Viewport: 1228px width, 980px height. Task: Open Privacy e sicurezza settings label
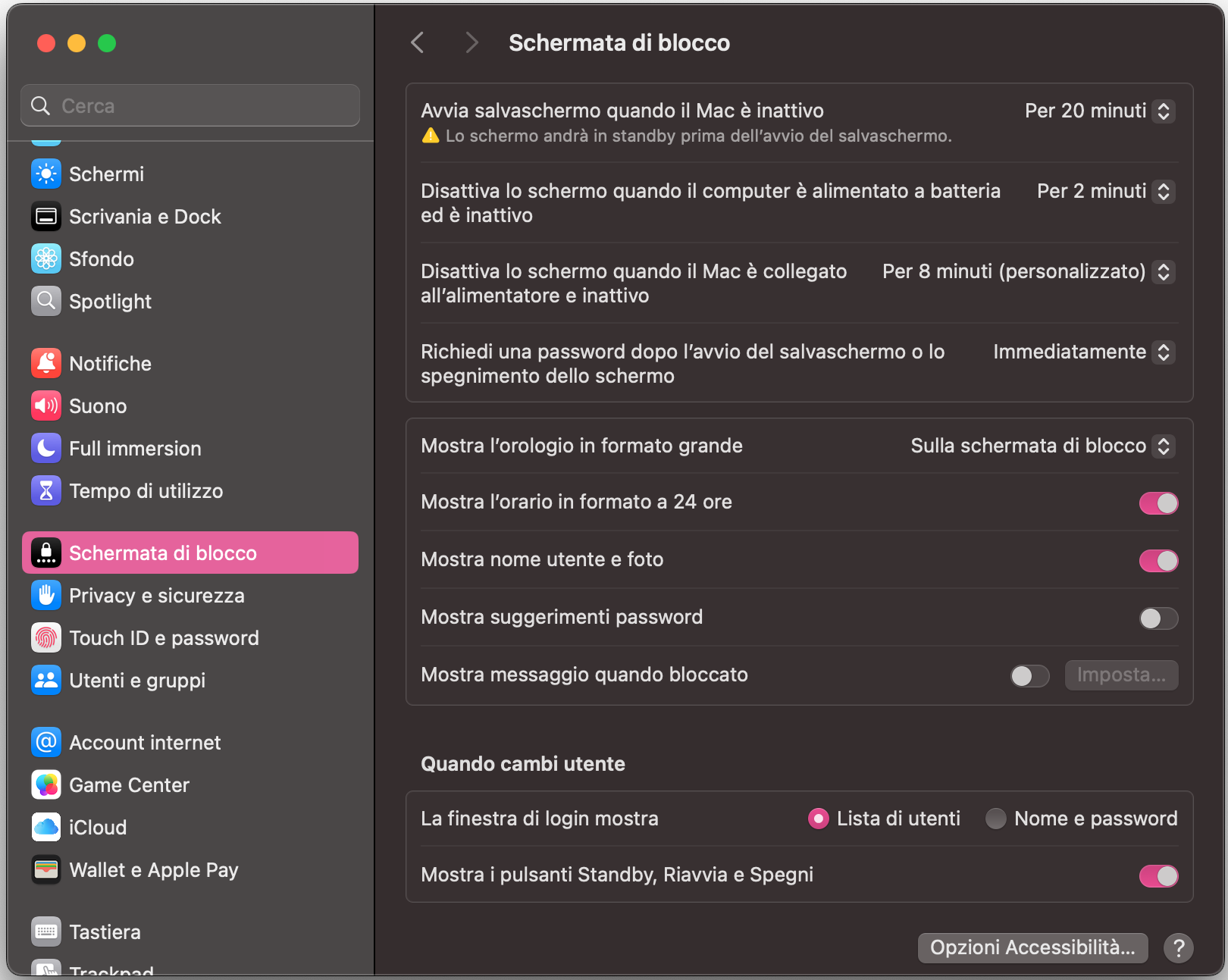click(157, 596)
